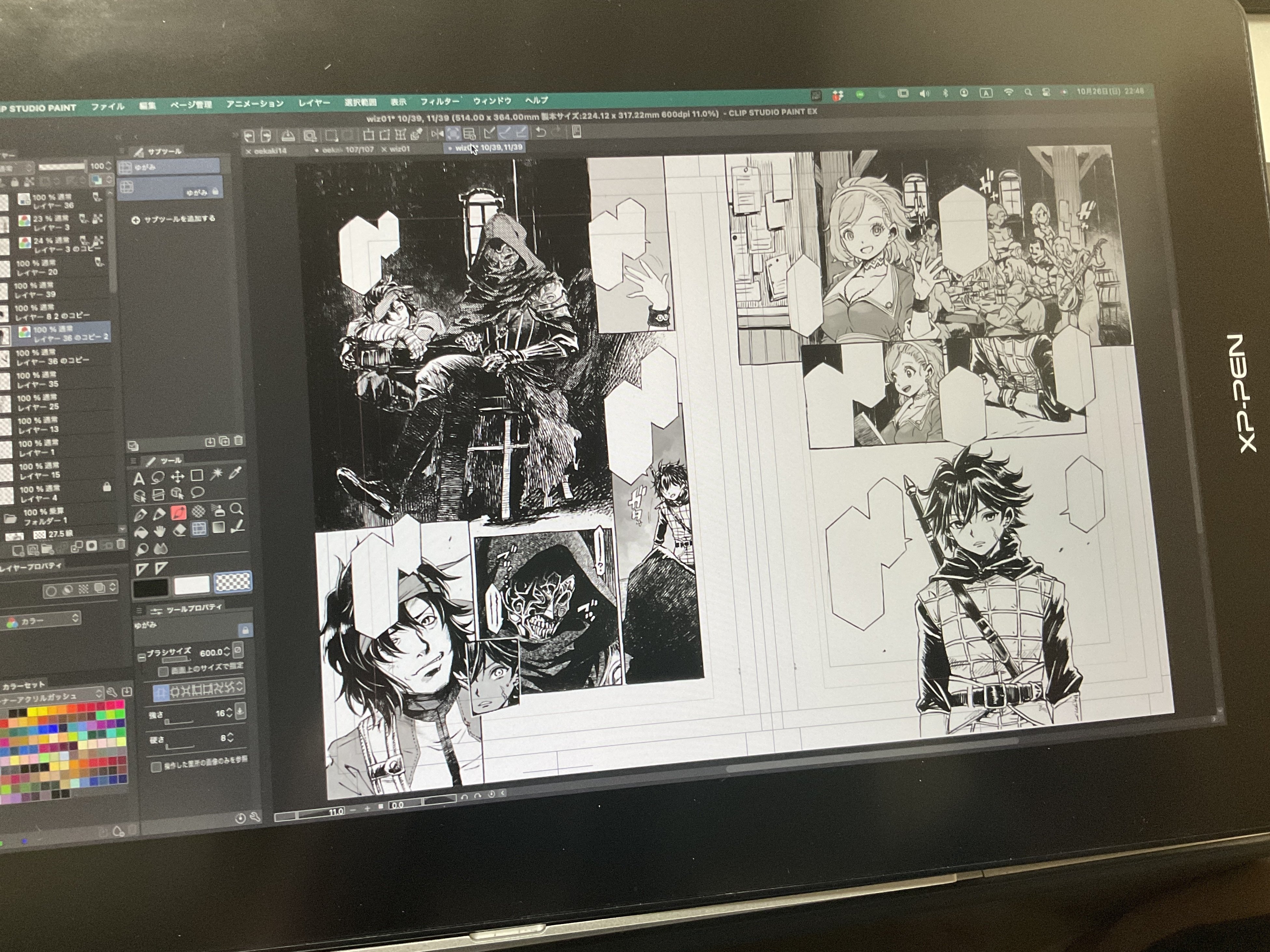The height and width of the screenshot is (952, 1270).
Task: Select the Fill bucket tool
Action: pyautogui.click(x=141, y=532)
